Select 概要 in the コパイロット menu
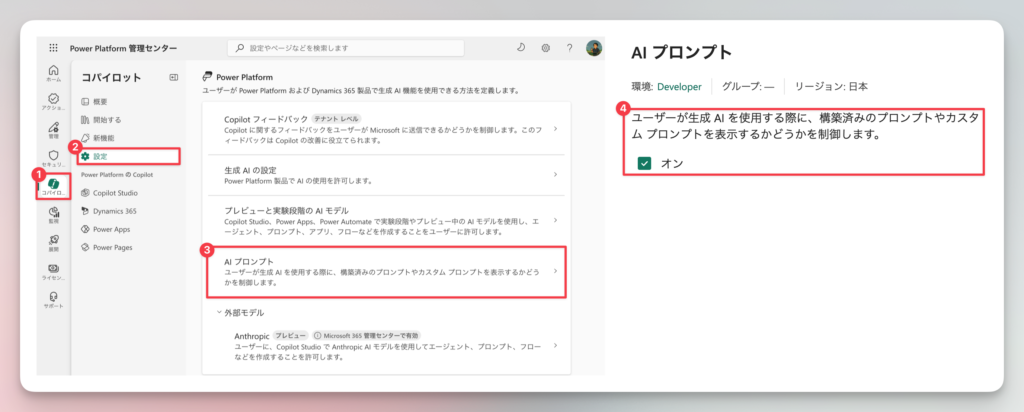Viewport: 1024px width, 412px height. (x=99, y=102)
